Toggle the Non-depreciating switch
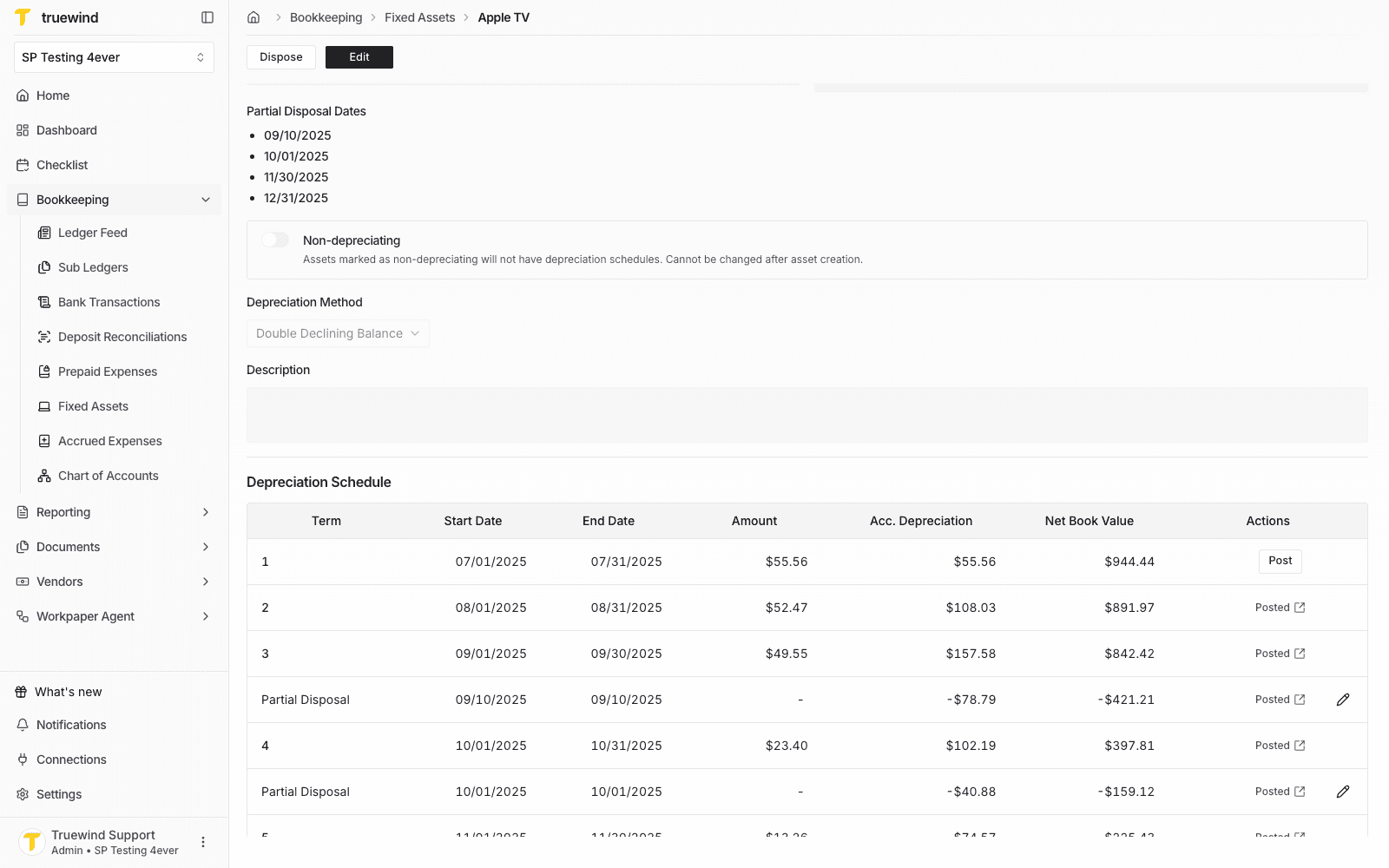 tap(275, 240)
